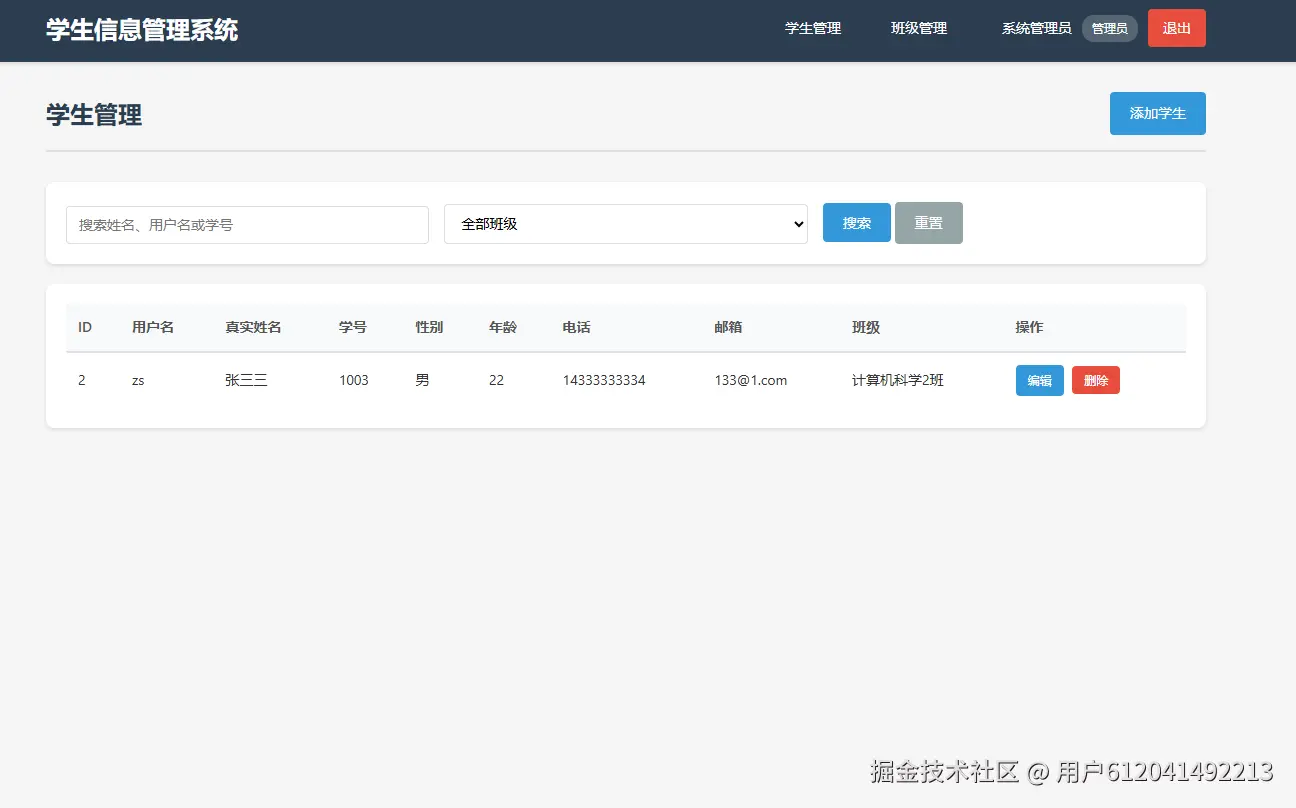This screenshot has width=1296, height=808.
Task: Click the student name 张三三 in the table
Action: point(246,380)
